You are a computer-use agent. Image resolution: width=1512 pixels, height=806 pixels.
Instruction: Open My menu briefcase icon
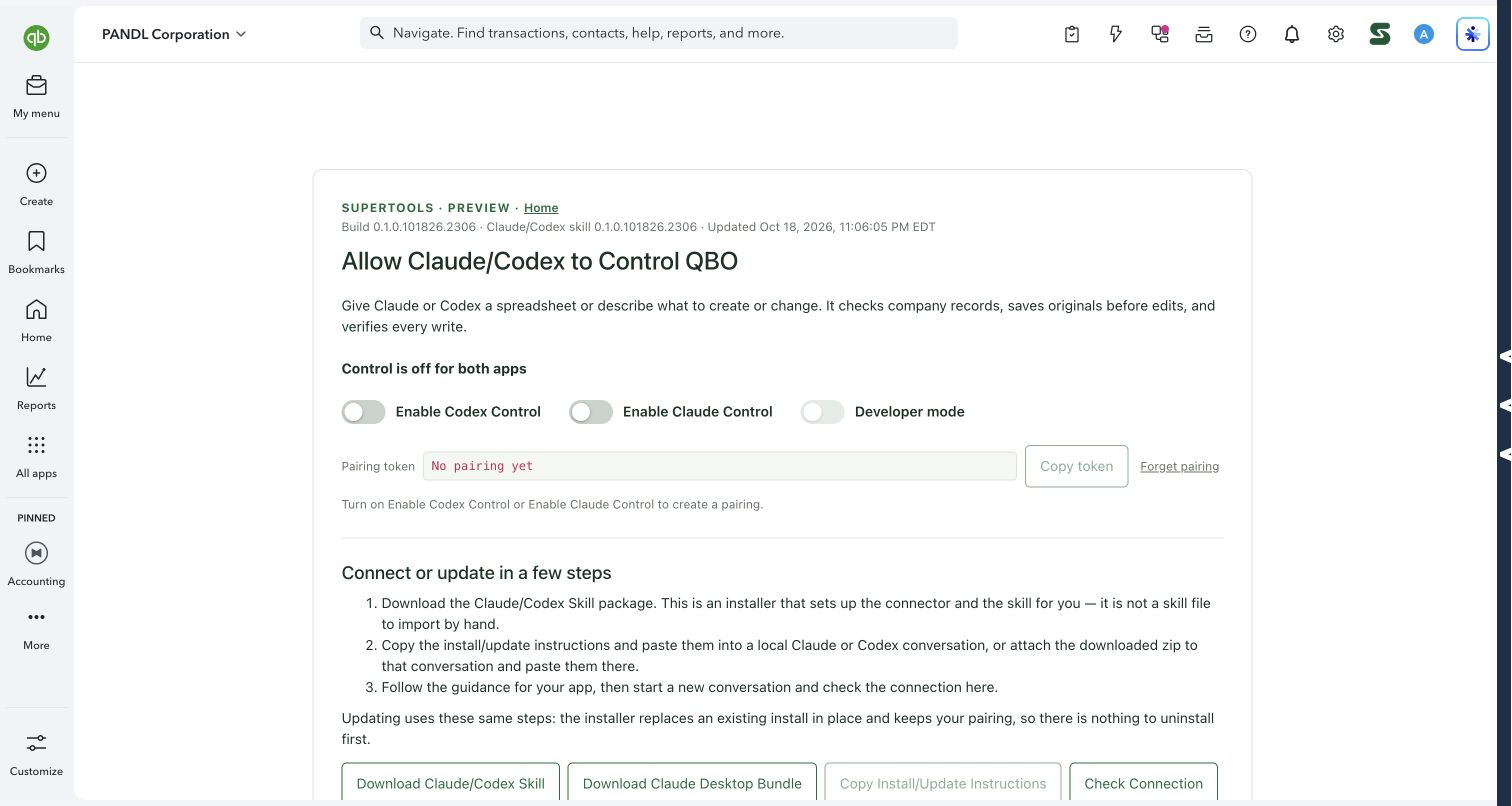[36, 85]
